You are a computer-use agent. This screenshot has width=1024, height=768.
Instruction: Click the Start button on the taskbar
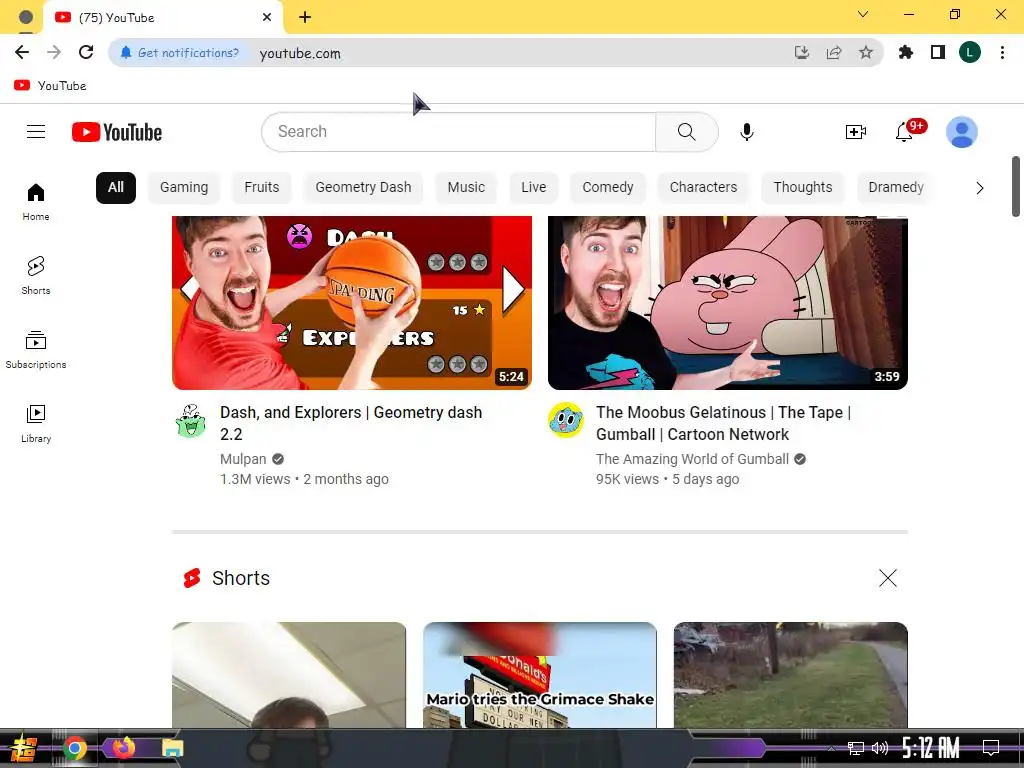point(23,748)
